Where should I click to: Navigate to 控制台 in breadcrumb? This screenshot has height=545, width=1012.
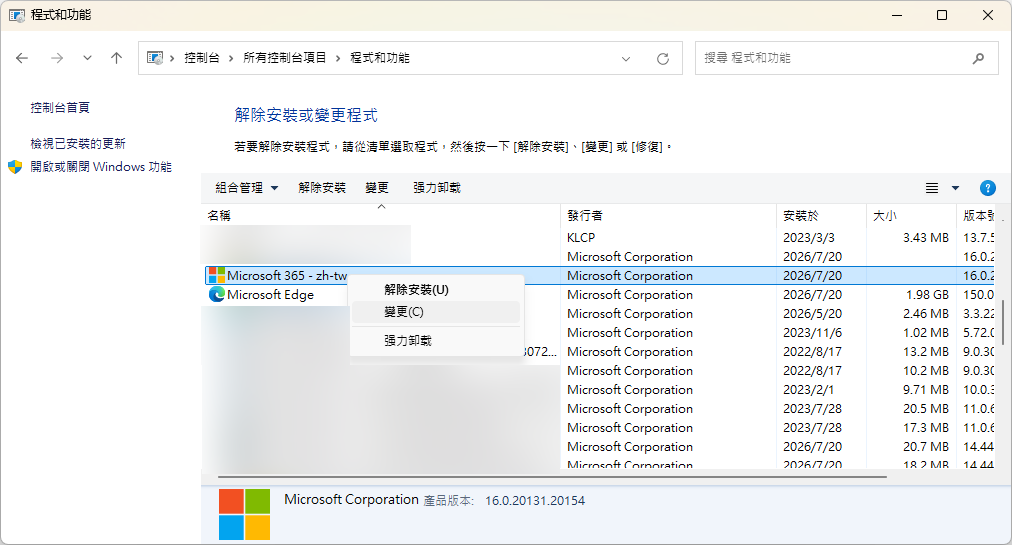[201, 58]
